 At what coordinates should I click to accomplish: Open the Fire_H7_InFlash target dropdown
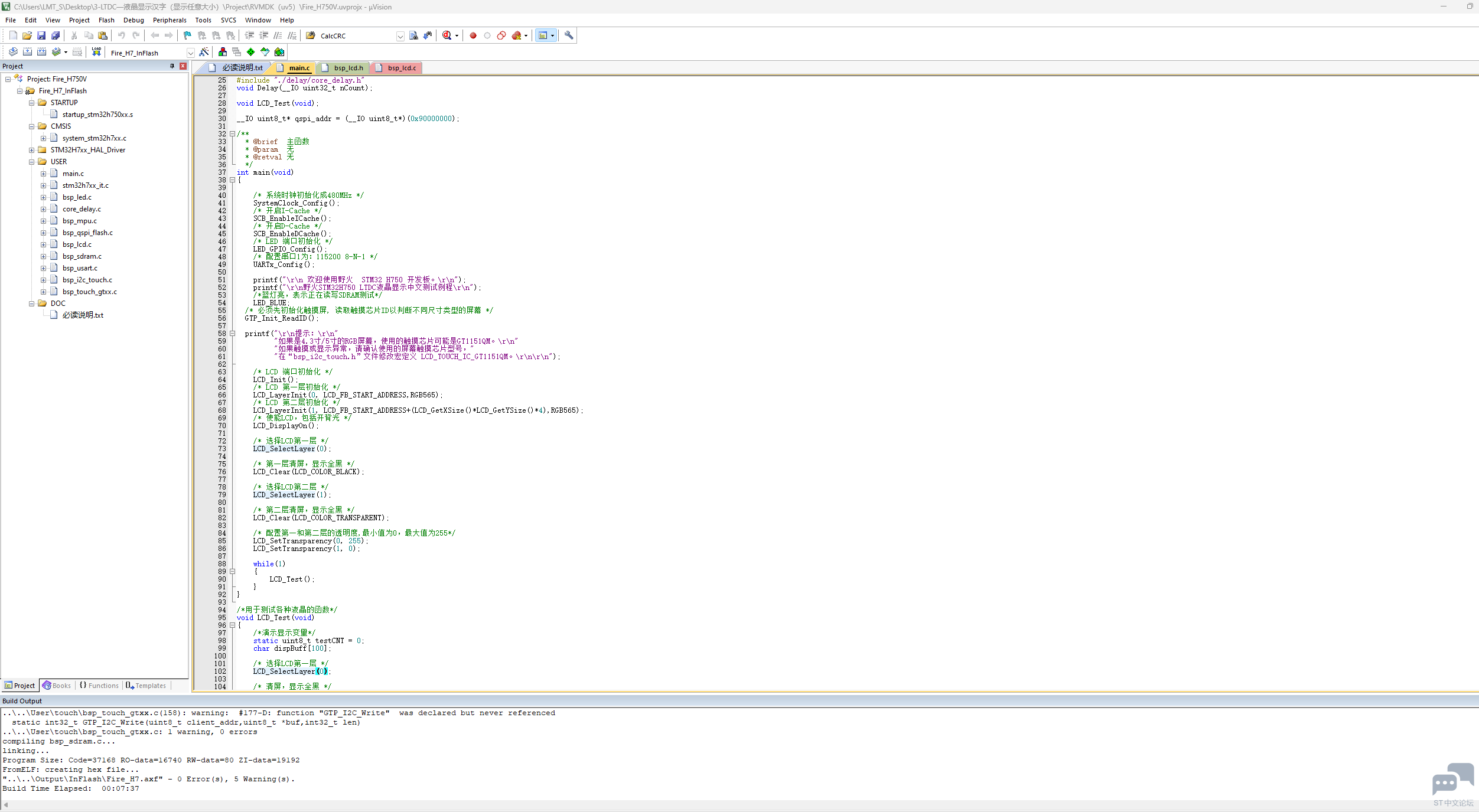click(x=191, y=53)
